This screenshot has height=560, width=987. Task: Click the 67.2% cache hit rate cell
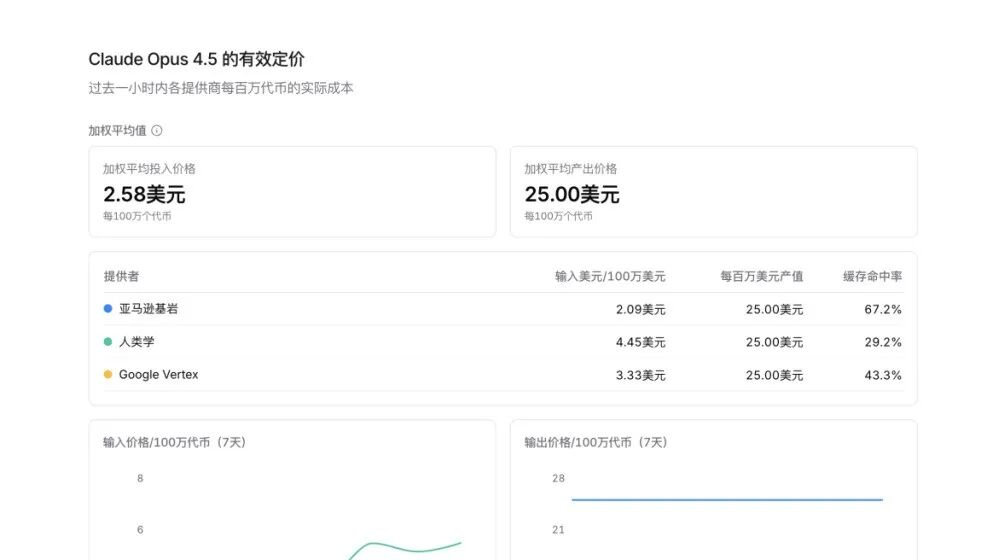point(882,310)
